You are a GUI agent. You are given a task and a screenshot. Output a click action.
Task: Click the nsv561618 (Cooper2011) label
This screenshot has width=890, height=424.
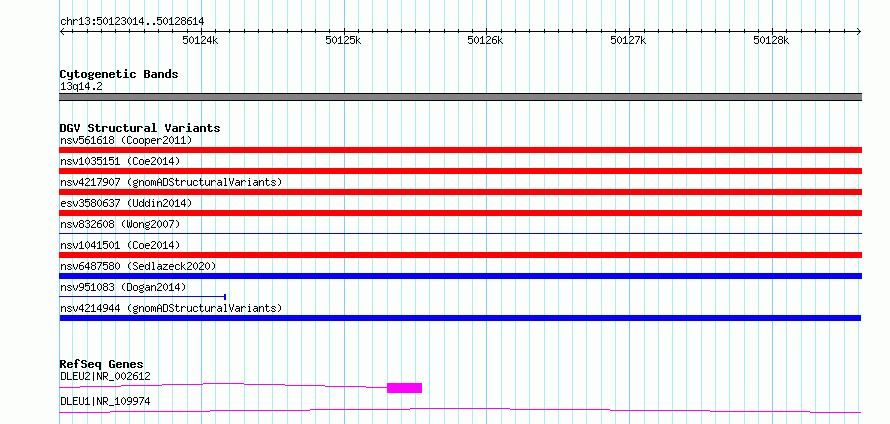click(126, 140)
